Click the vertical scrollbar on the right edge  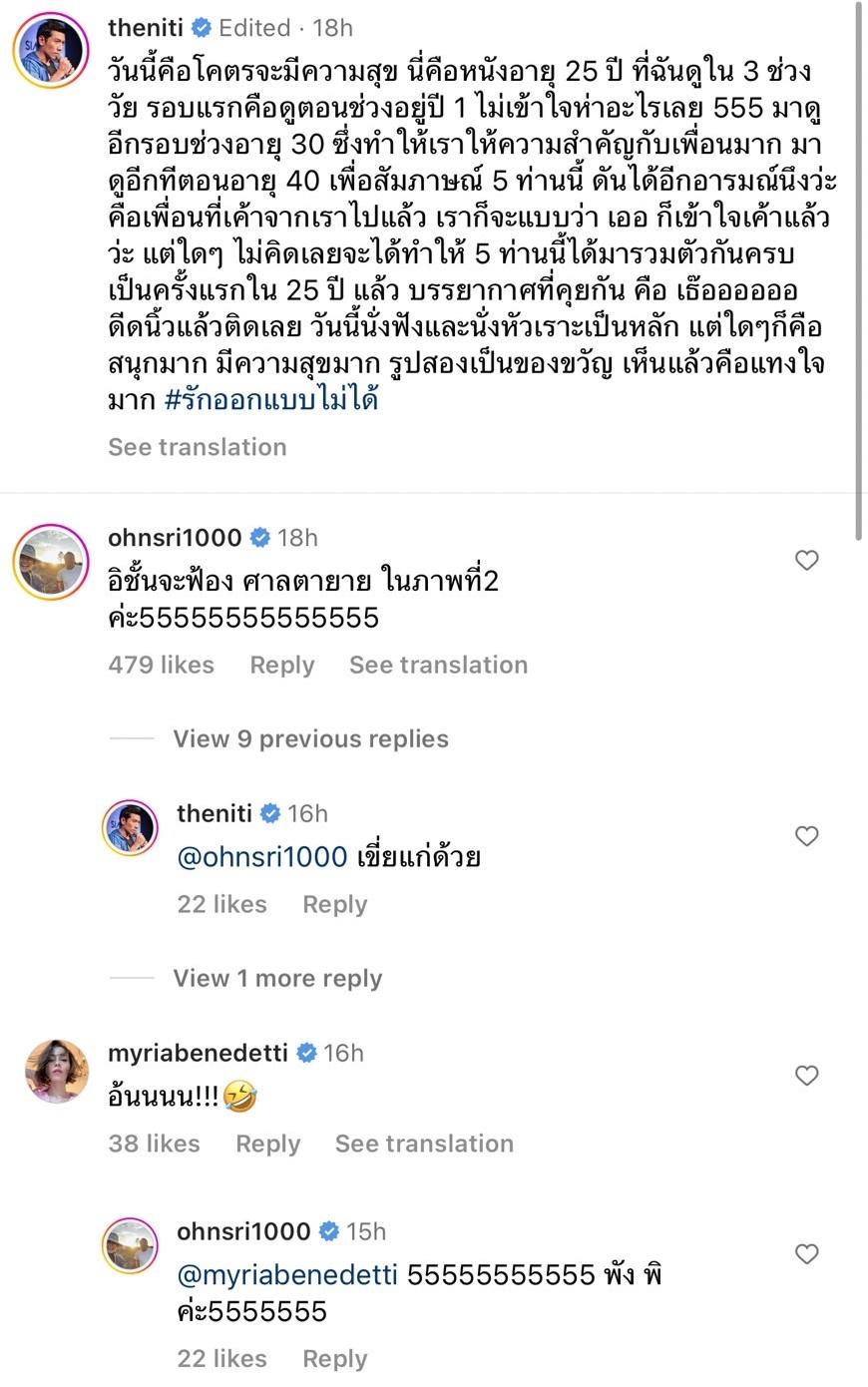tap(859, 269)
